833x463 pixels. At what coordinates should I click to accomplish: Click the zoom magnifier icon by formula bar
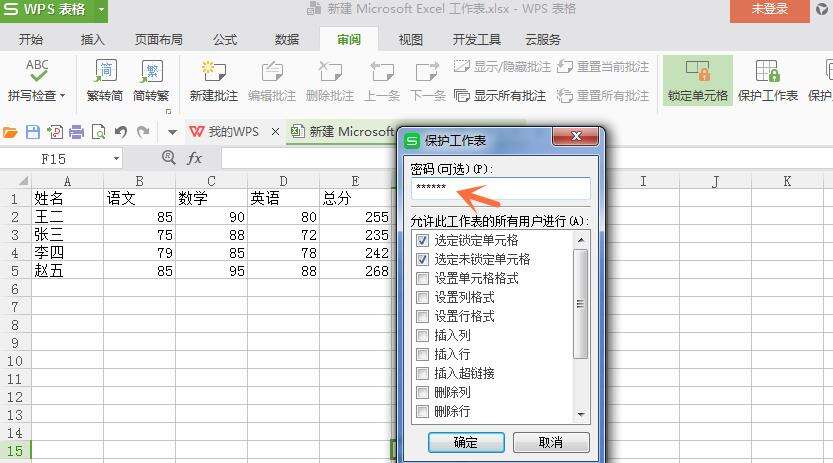(168, 157)
